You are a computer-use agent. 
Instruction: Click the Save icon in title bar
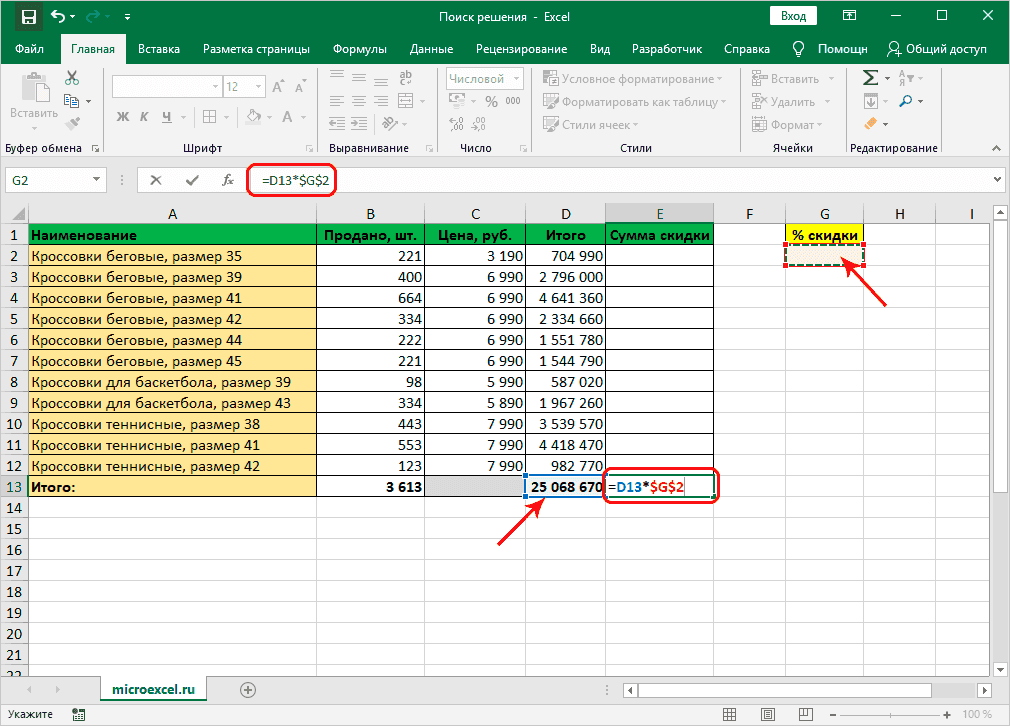28,17
